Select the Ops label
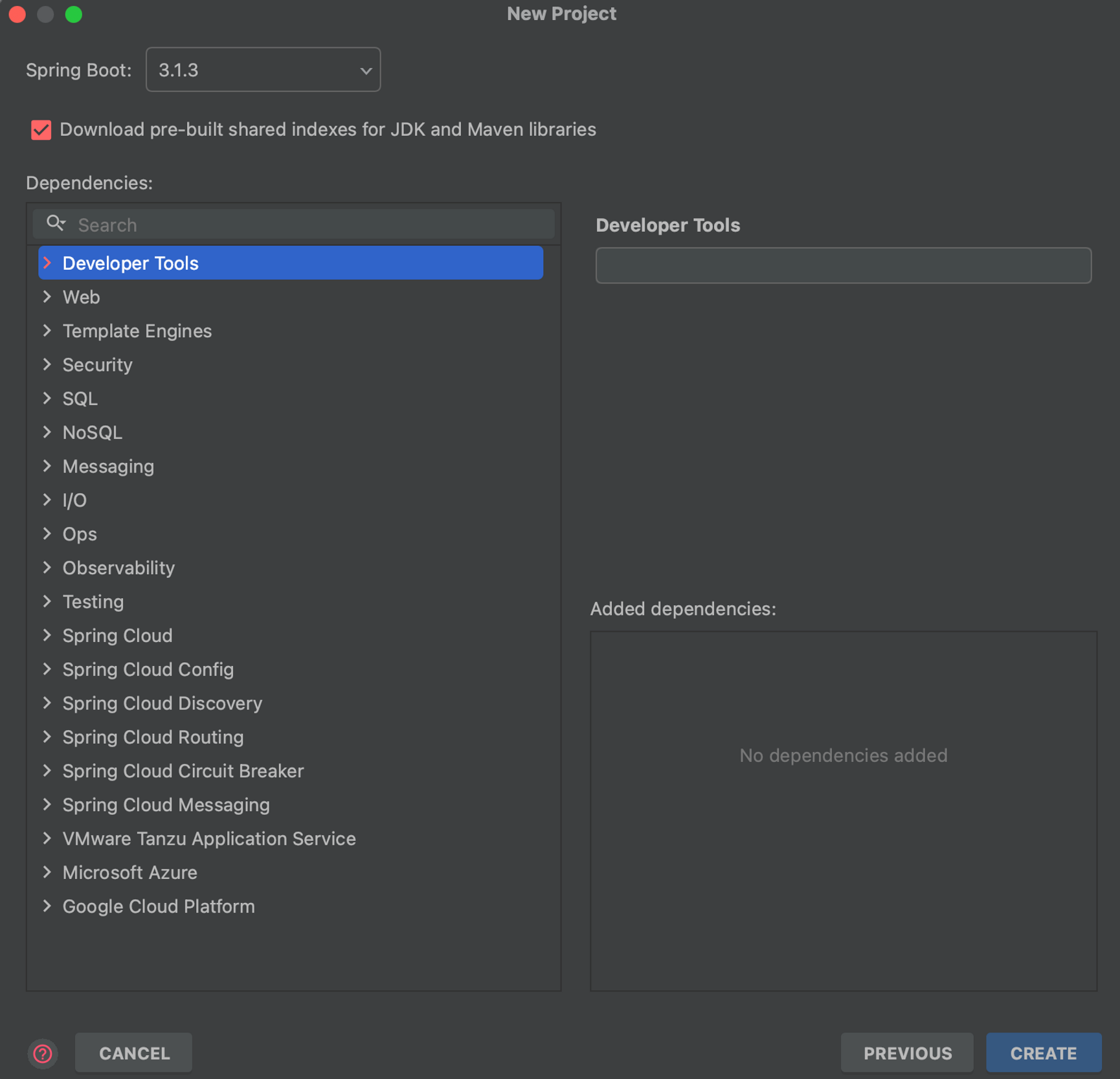The image size is (1120, 1079). [x=80, y=534]
